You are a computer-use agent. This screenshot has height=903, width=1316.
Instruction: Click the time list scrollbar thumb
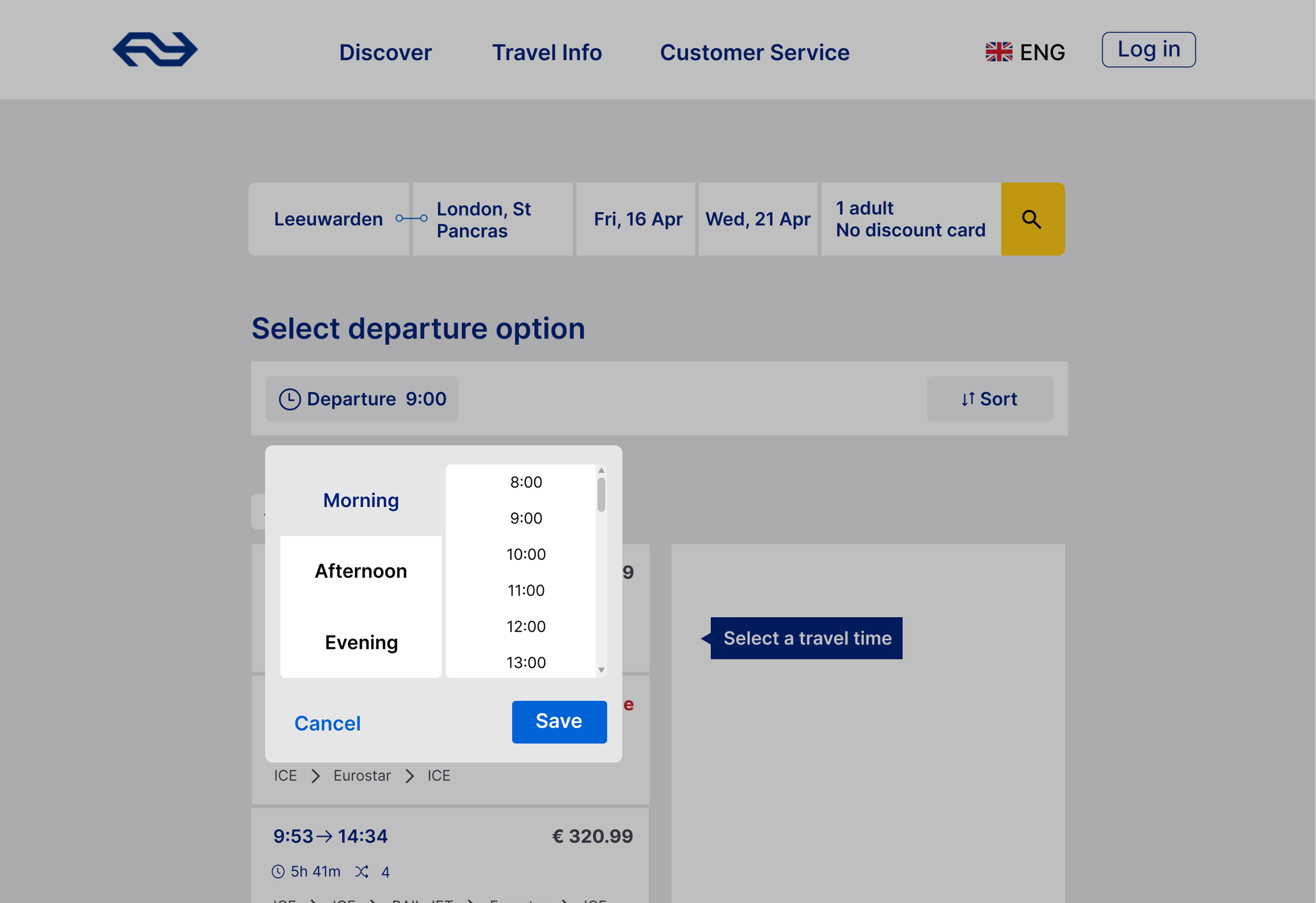[601, 495]
